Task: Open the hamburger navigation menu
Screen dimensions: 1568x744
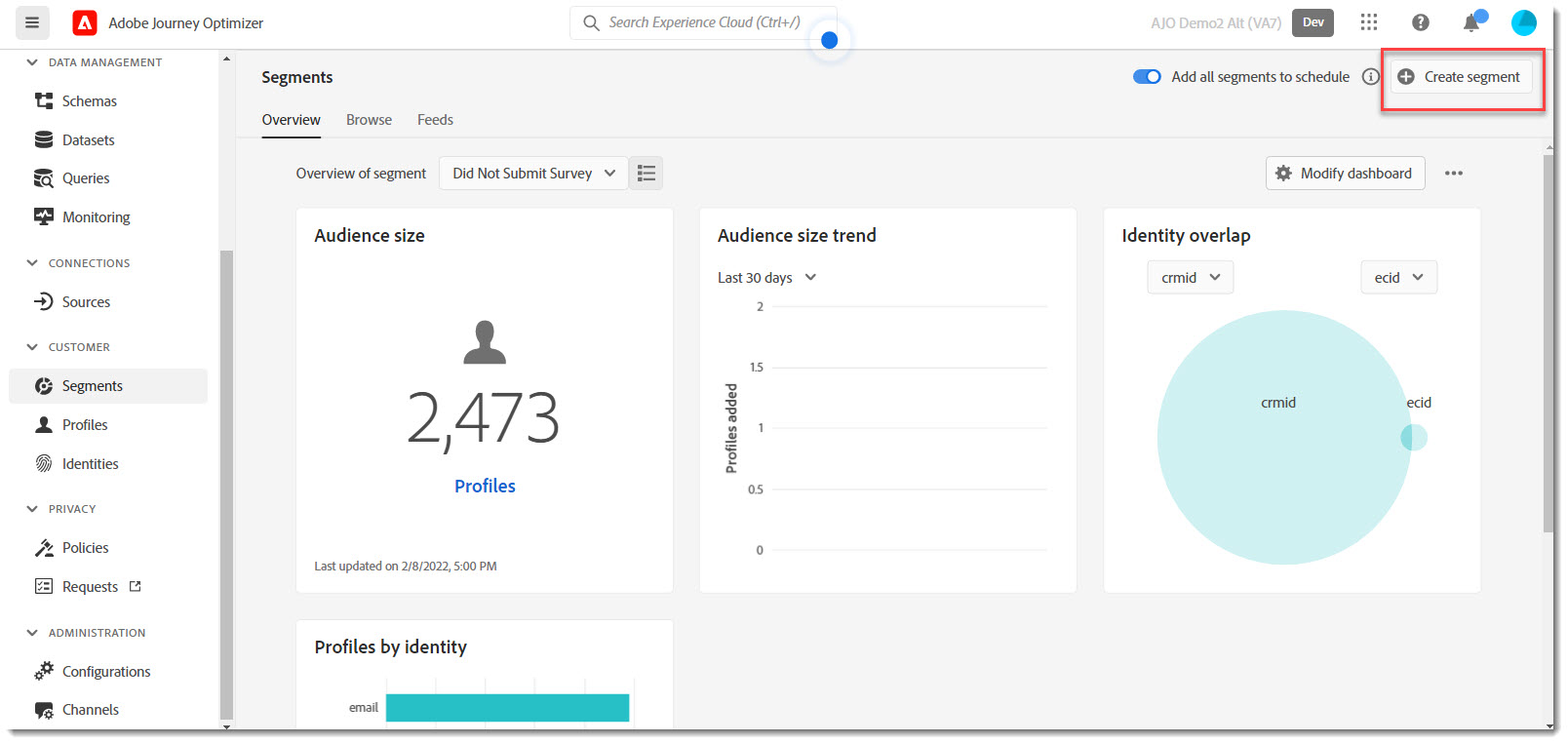Action: (32, 22)
